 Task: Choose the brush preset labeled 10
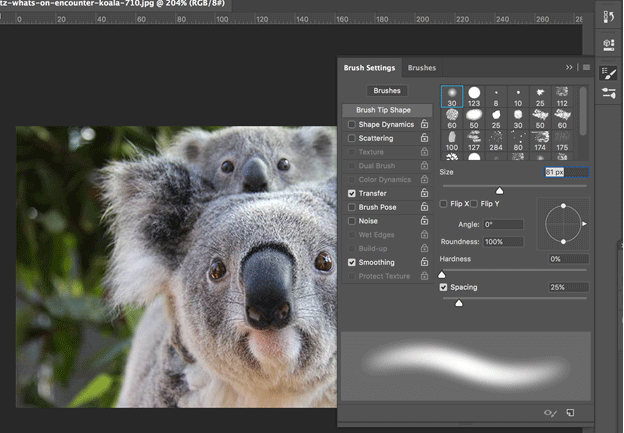pyautogui.click(x=518, y=97)
